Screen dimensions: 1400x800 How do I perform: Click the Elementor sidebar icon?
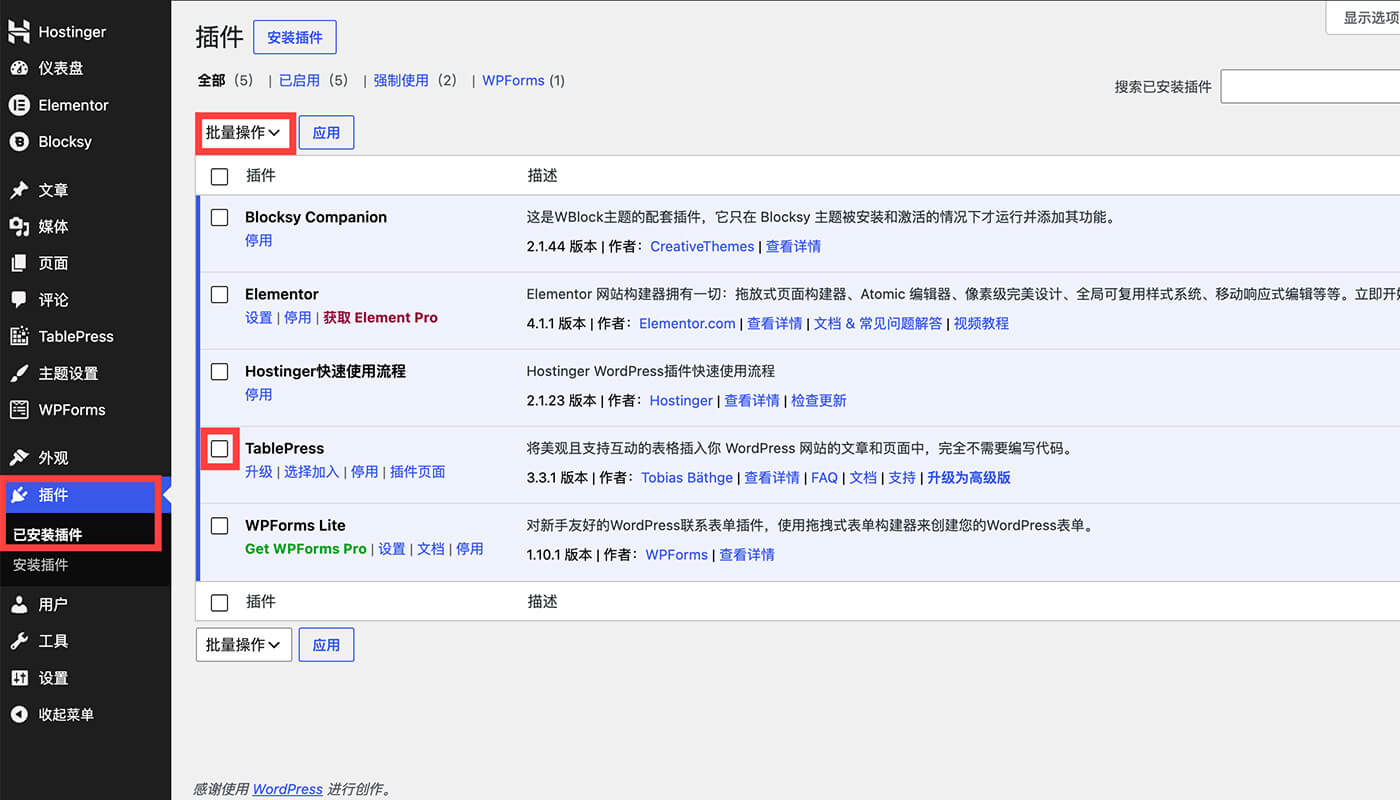click(19, 105)
